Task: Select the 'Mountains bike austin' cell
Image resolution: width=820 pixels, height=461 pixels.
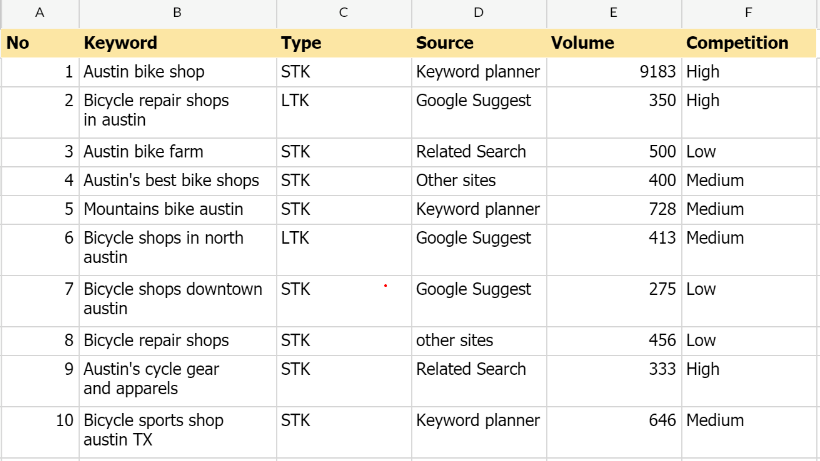Action: point(177,209)
